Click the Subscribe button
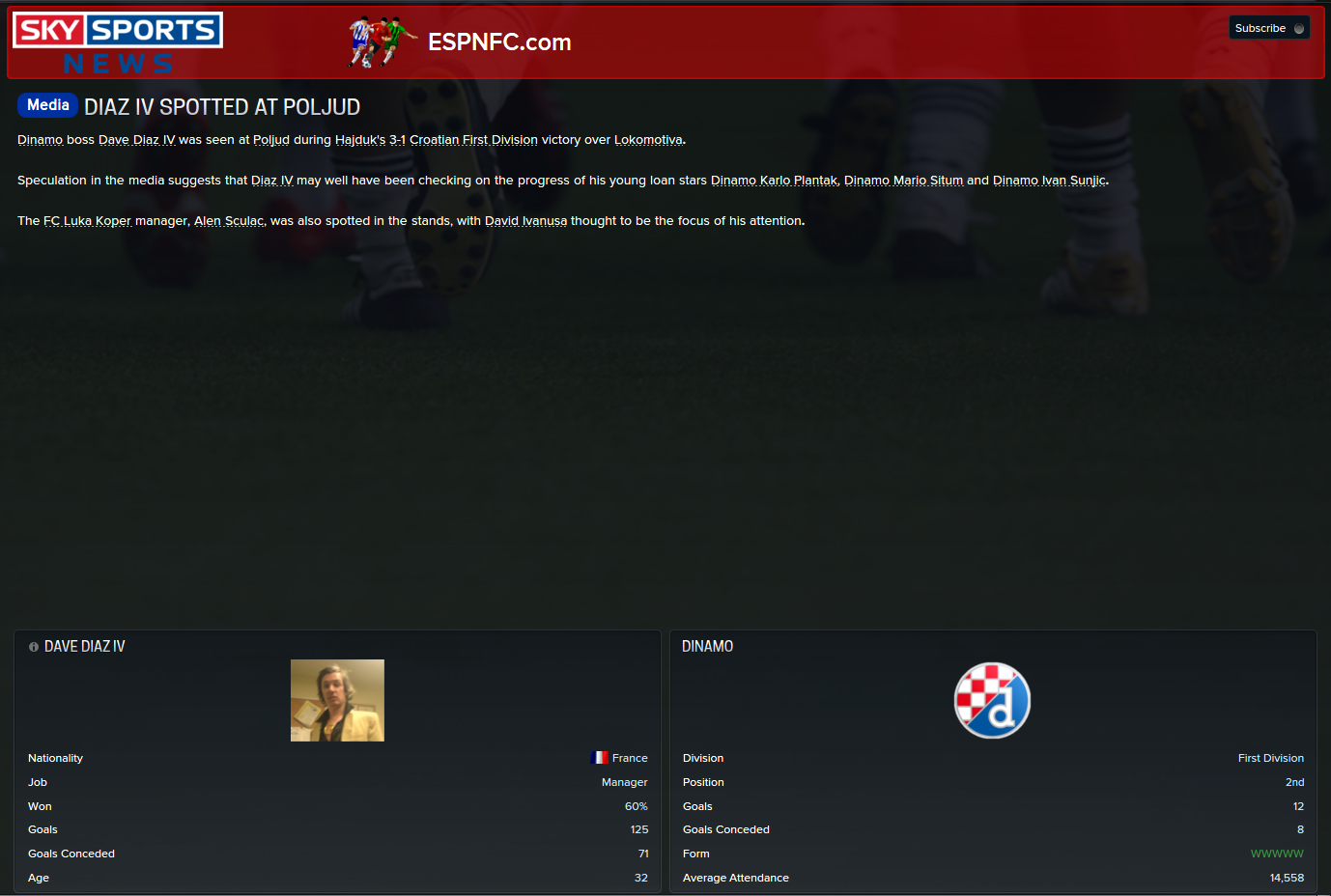This screenshot has width=1331, height=896. [1269, 28]
